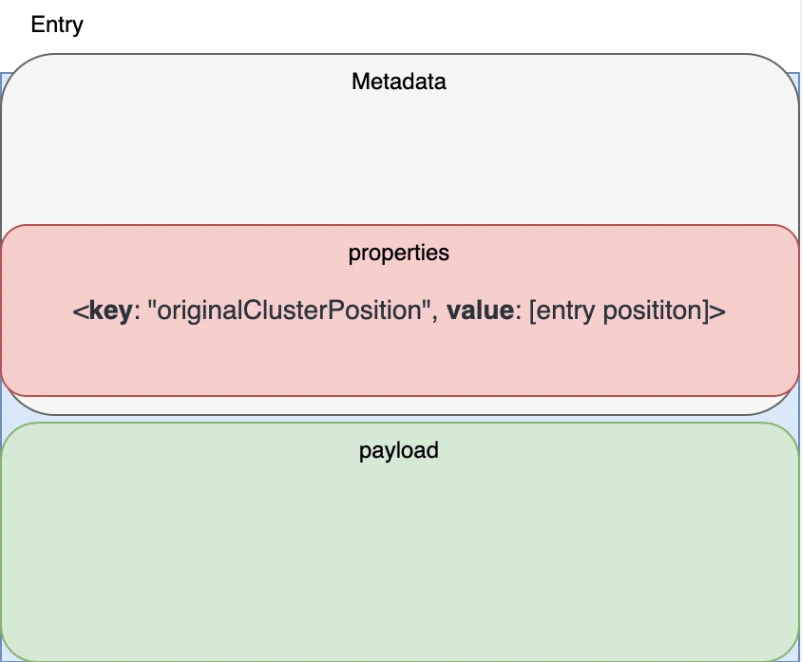Click the bold "value" word

coord(482,311)
